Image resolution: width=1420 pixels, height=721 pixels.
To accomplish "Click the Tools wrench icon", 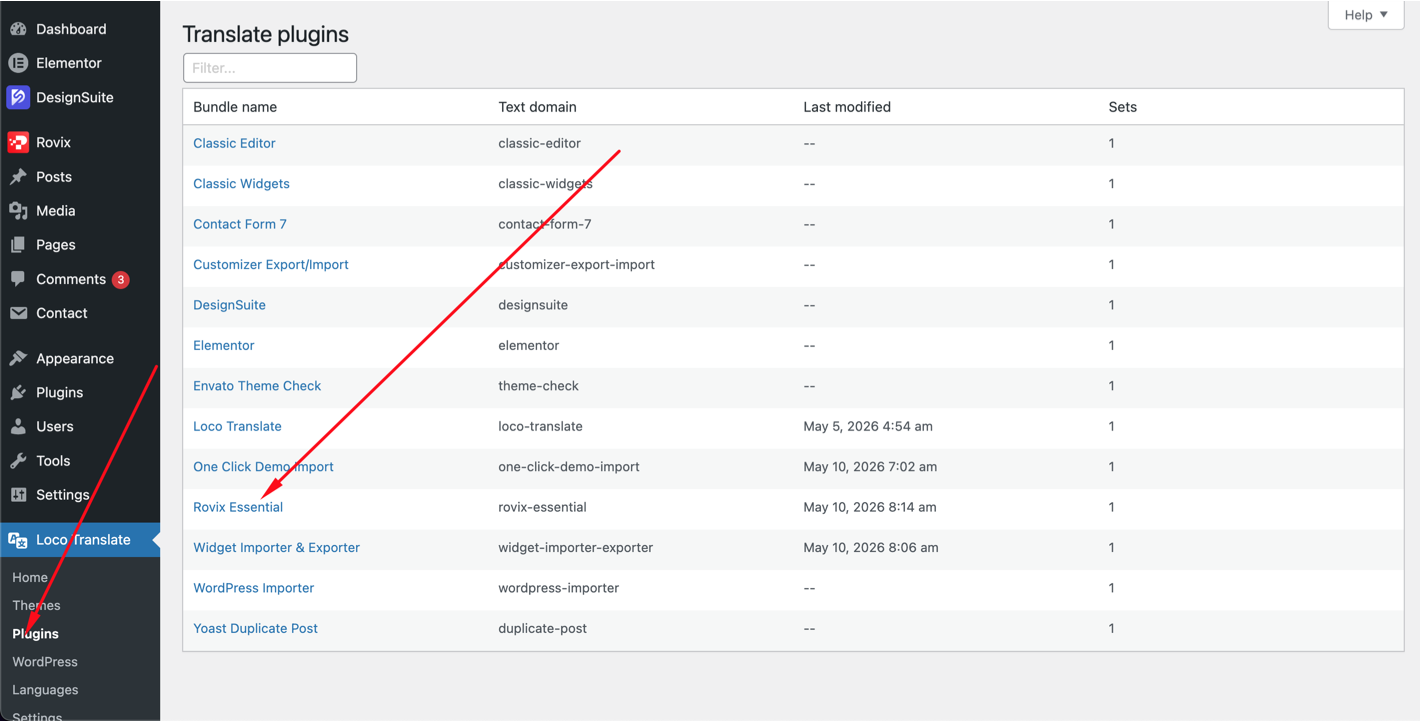I will [18, 461].
